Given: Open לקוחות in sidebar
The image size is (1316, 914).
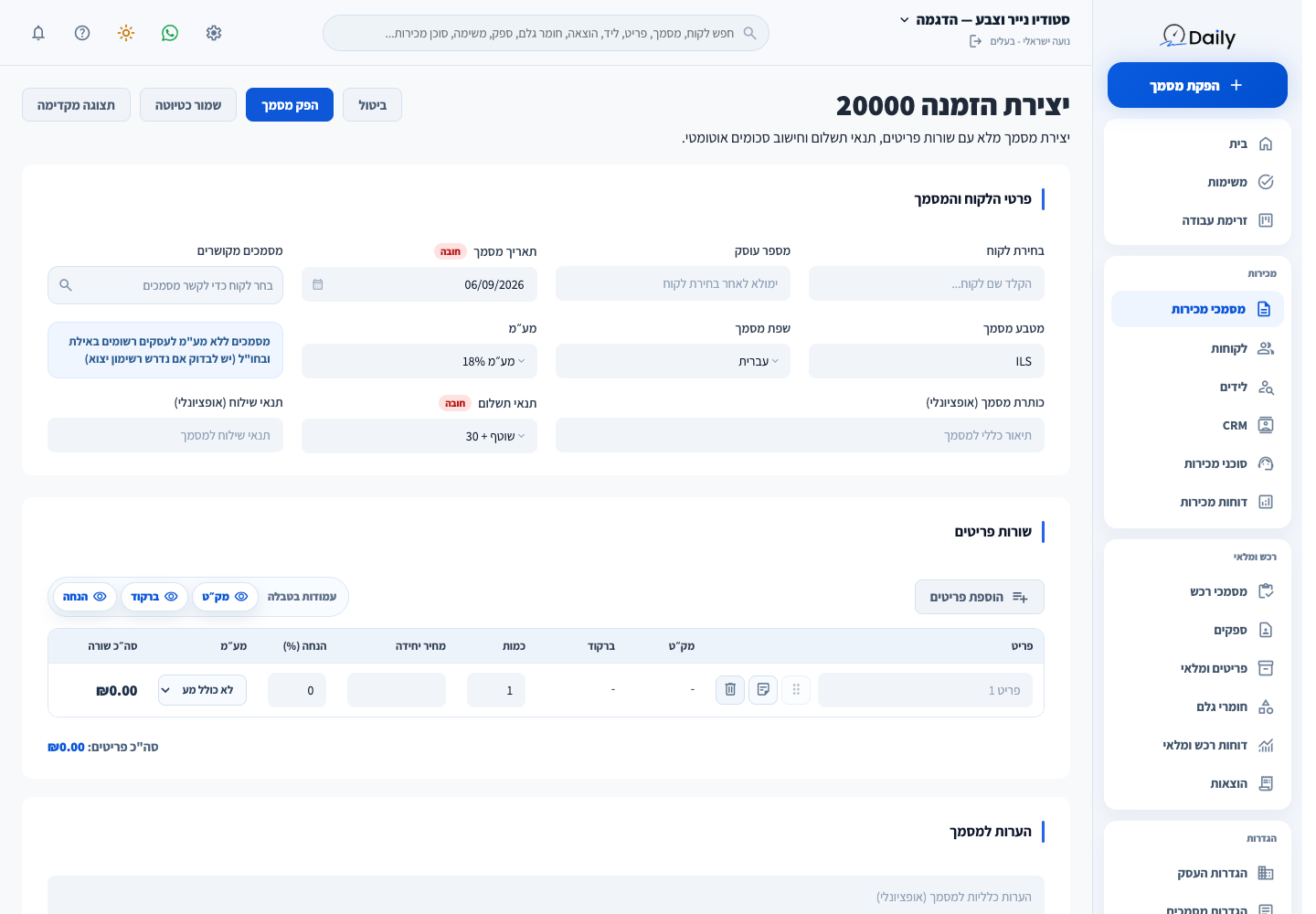Looking at the screenshot, I should [1197, 348].
